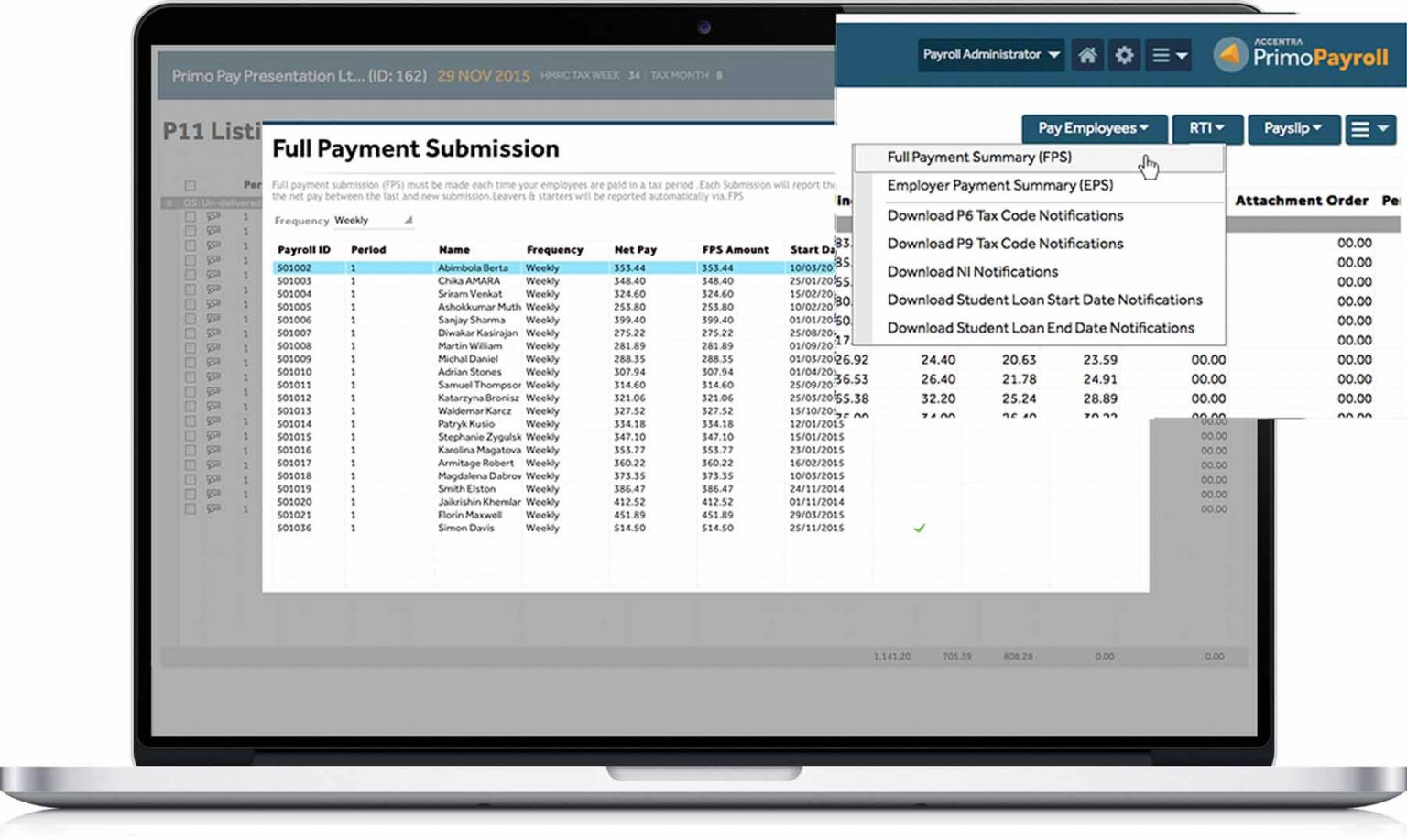Select employee Waldemar Karcz
The image size is (1407, 840).
click(x=474, y=410)
